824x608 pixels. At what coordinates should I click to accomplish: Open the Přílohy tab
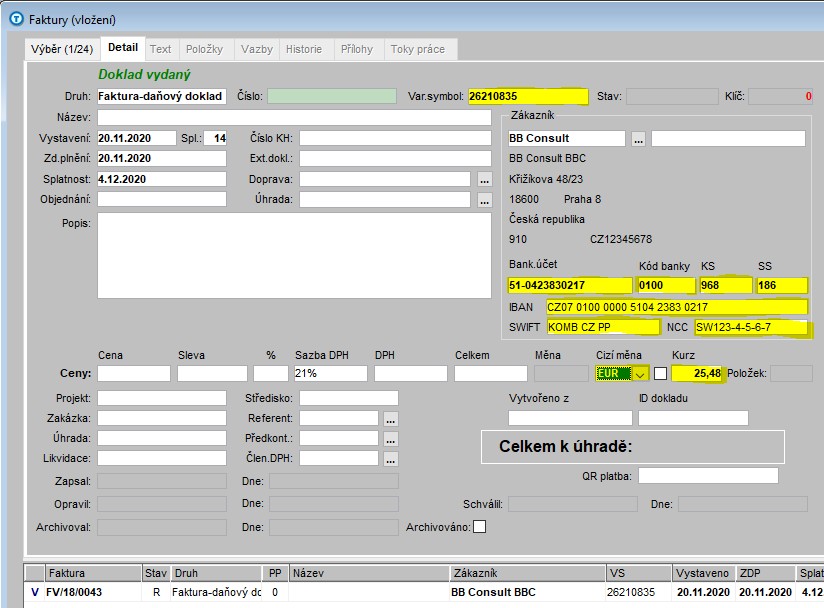[x=357, y=49]
